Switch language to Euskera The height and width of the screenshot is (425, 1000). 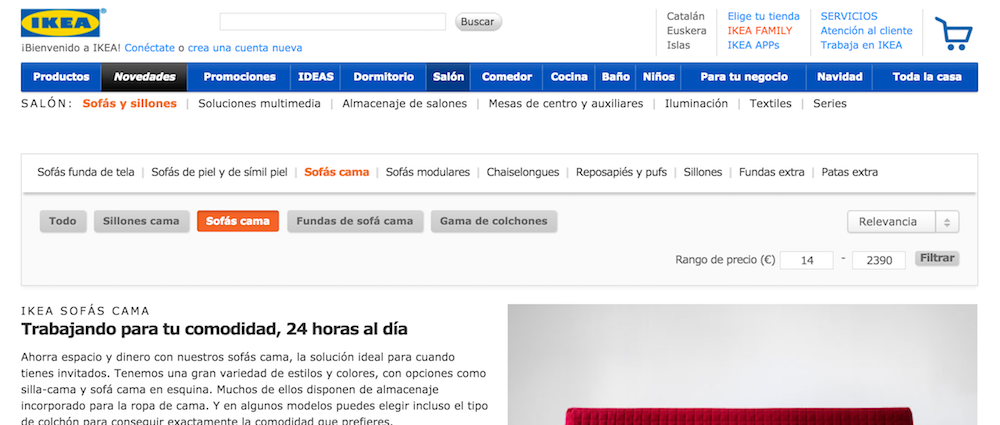click(x=686, y=31)
